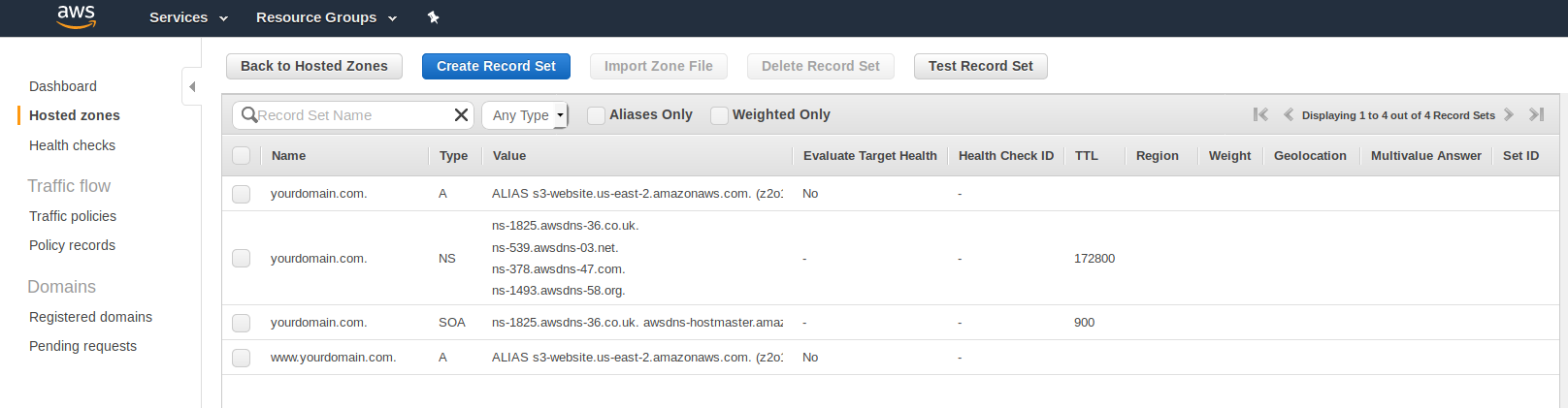Screen dimensions: 1568x408
Task: Jump to the last page of record sets
Action: (1536, 114)
